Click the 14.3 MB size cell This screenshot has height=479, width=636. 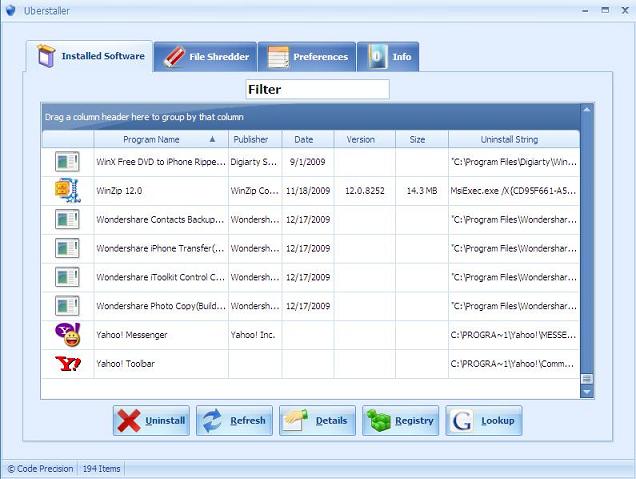(x=422, y=191)
